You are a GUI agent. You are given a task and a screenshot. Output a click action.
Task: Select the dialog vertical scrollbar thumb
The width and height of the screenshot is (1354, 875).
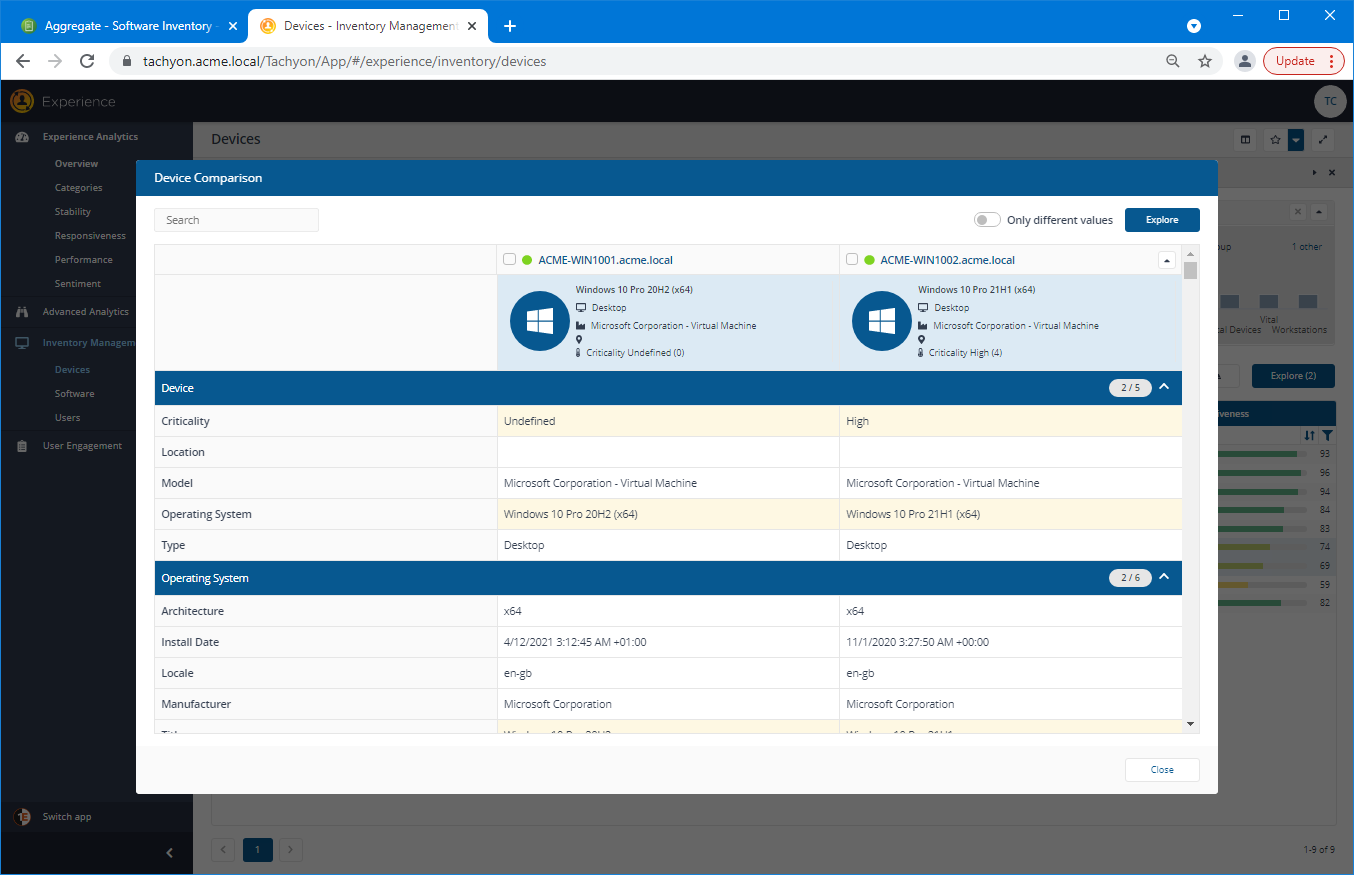click(x=1190, y=270)
